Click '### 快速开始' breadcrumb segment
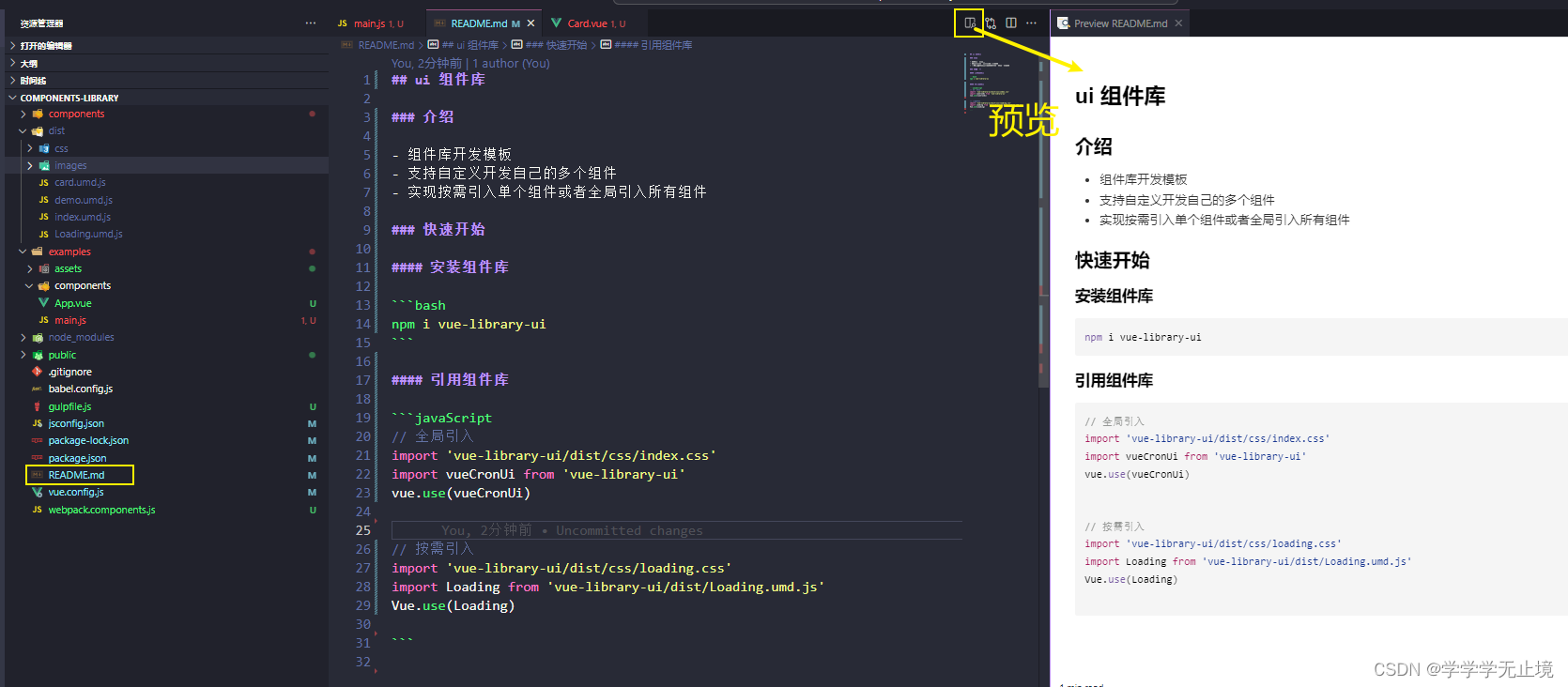 click(556, 45)
